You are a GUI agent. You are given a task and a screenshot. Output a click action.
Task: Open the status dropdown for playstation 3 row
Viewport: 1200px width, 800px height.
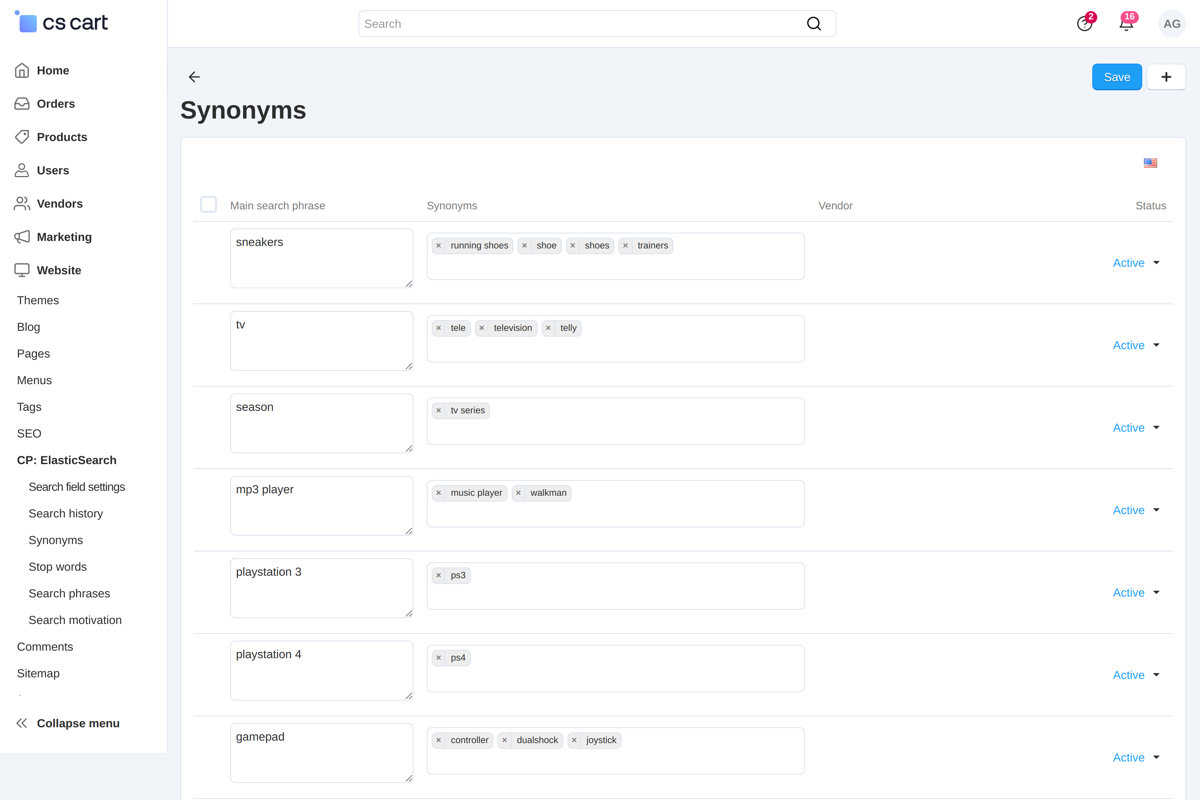[x=1137, y=593]
